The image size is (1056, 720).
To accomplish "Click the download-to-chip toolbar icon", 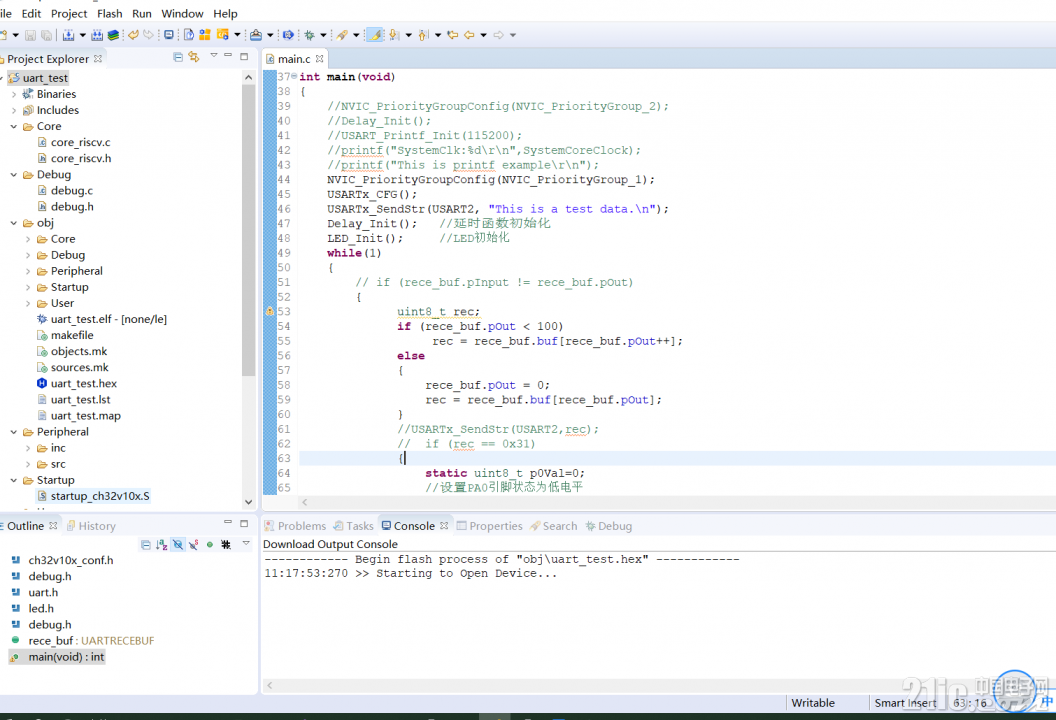I will click(68, 35).
